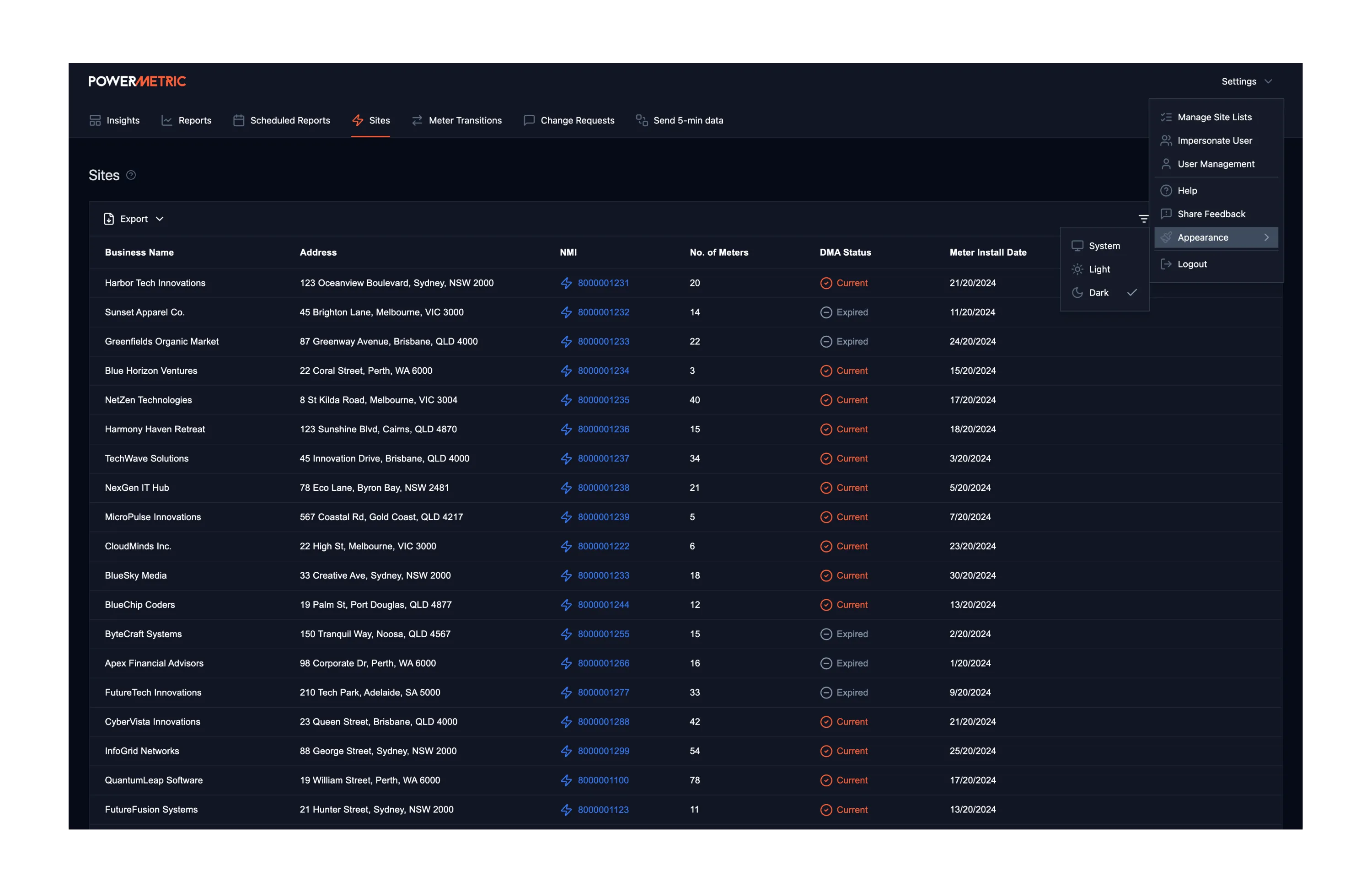Open NMI link 8000001235

pos(603,400)
